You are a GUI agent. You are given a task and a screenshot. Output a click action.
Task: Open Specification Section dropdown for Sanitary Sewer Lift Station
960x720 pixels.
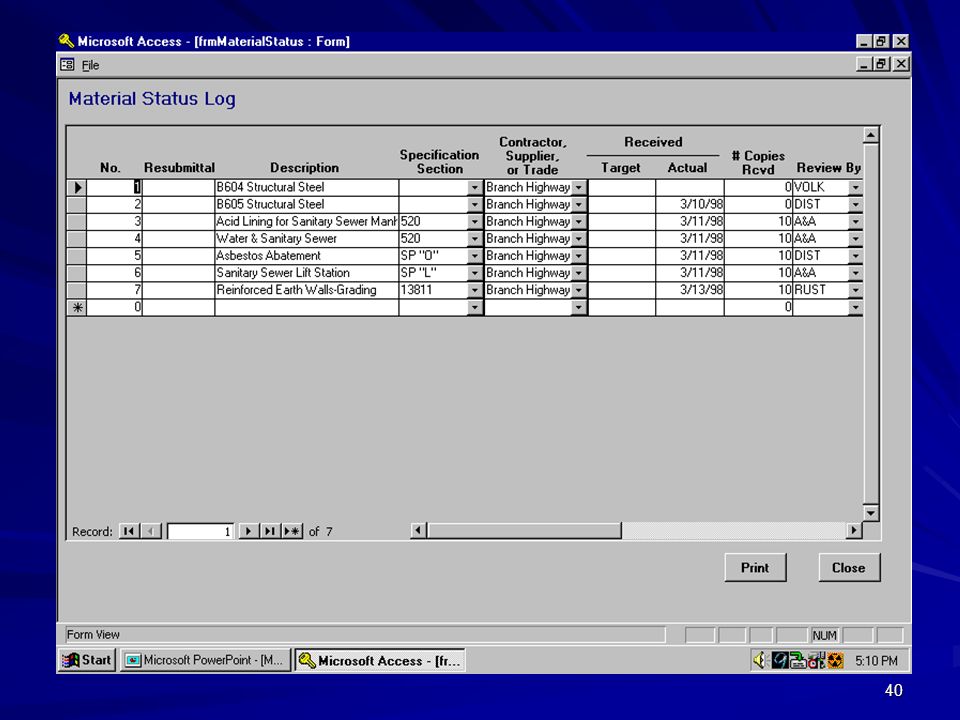pyautogui.click(x=474, y=273)
